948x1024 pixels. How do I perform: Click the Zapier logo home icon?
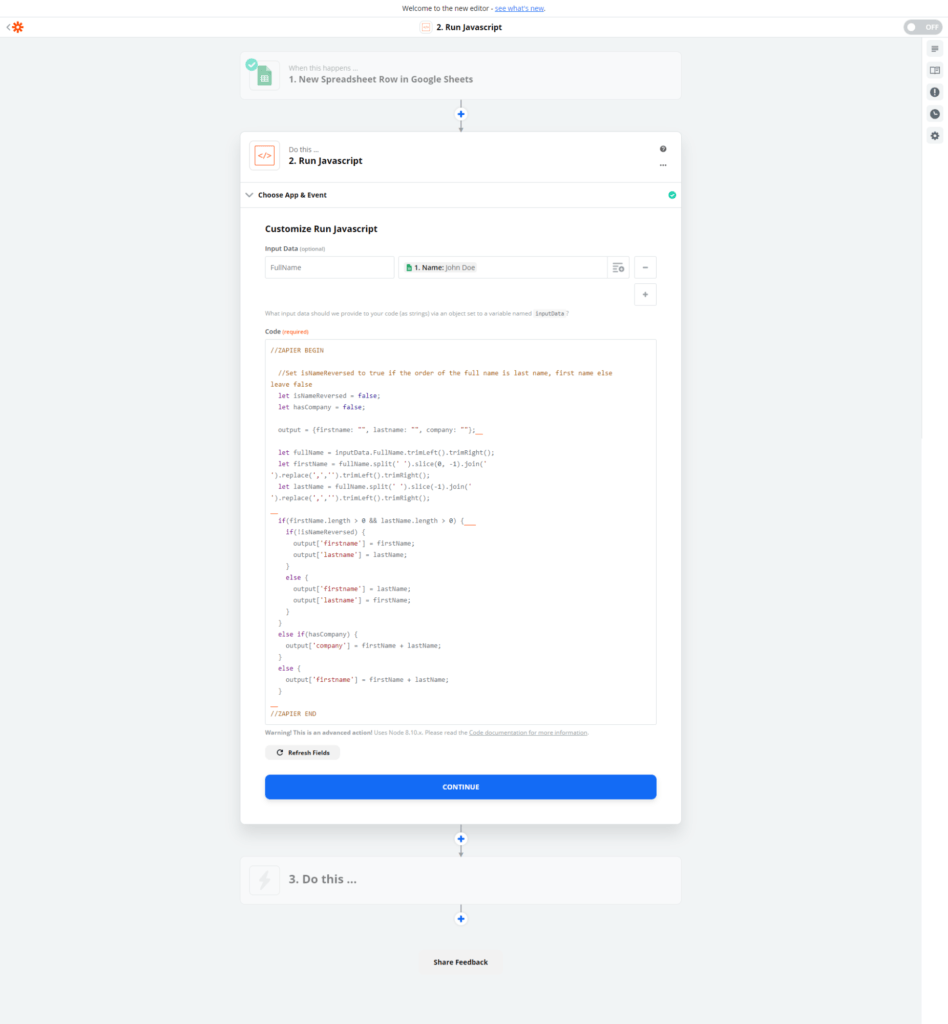click(18, 27)
